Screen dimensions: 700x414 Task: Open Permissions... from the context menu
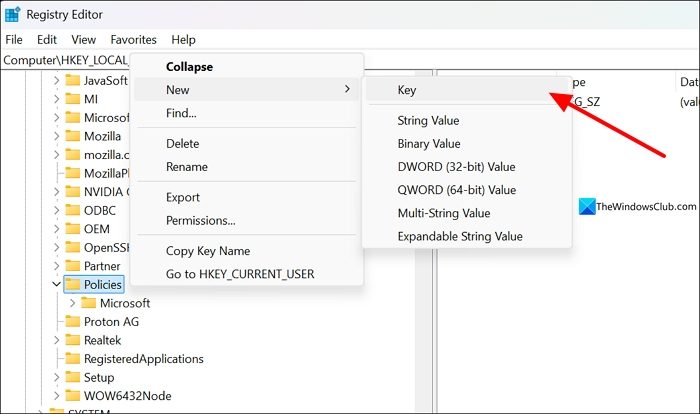point(246,220)
